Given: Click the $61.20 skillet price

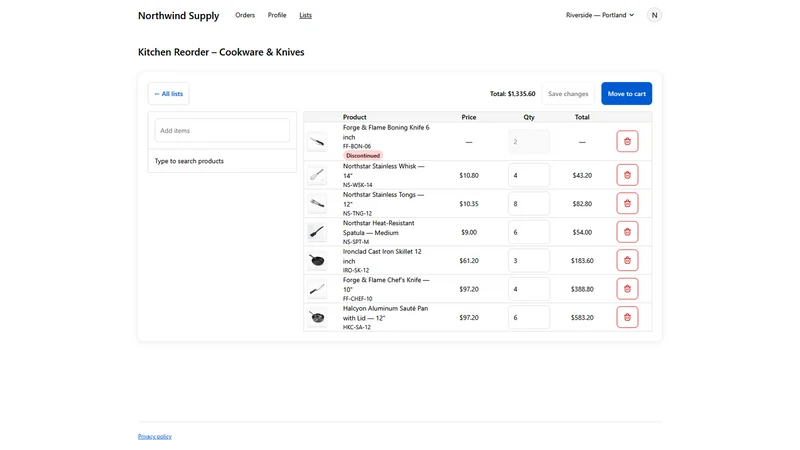Looking at the screenshot, I should click(x=469, y=261).
